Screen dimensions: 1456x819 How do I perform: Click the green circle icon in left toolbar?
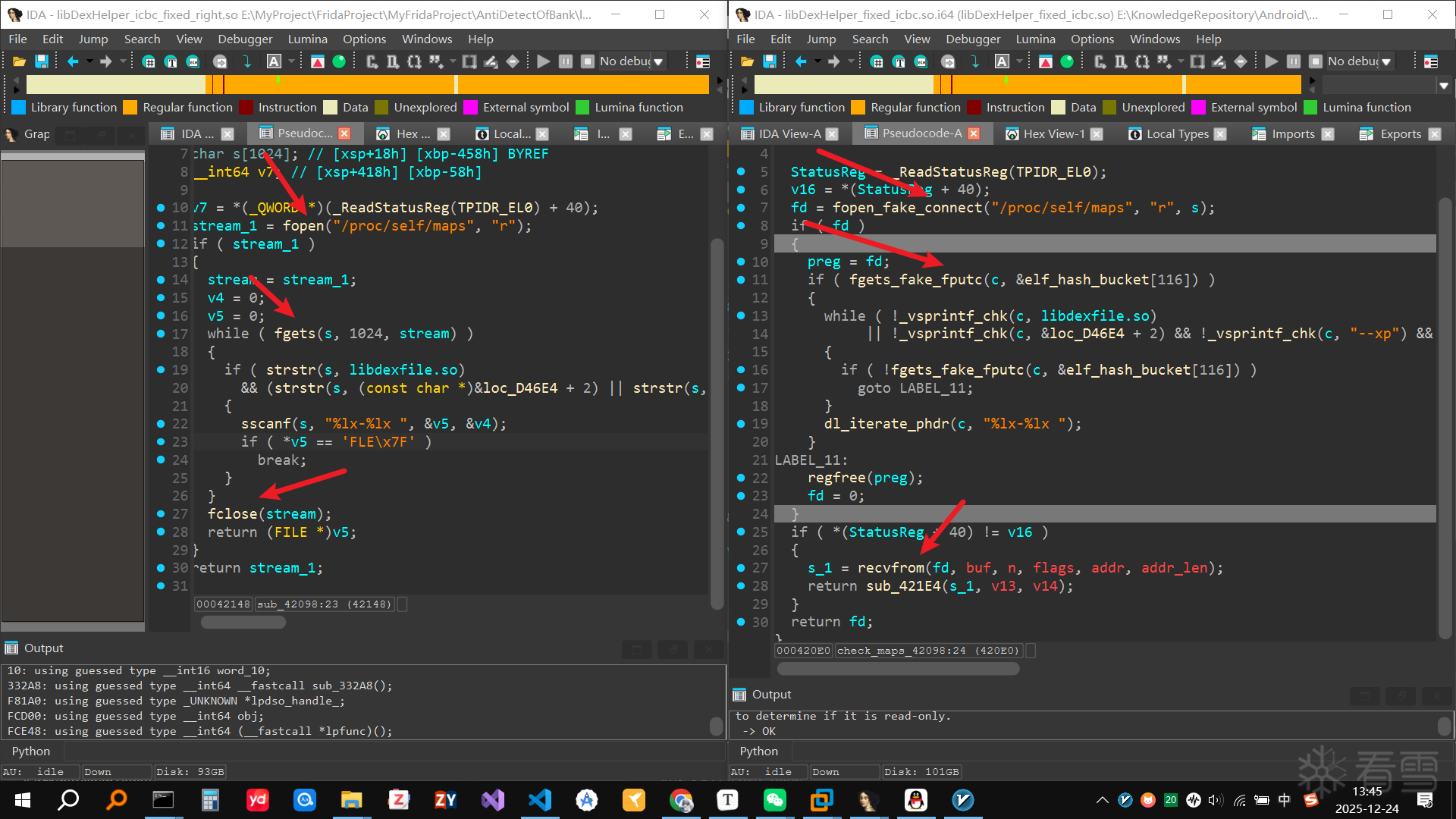(339, 61)
